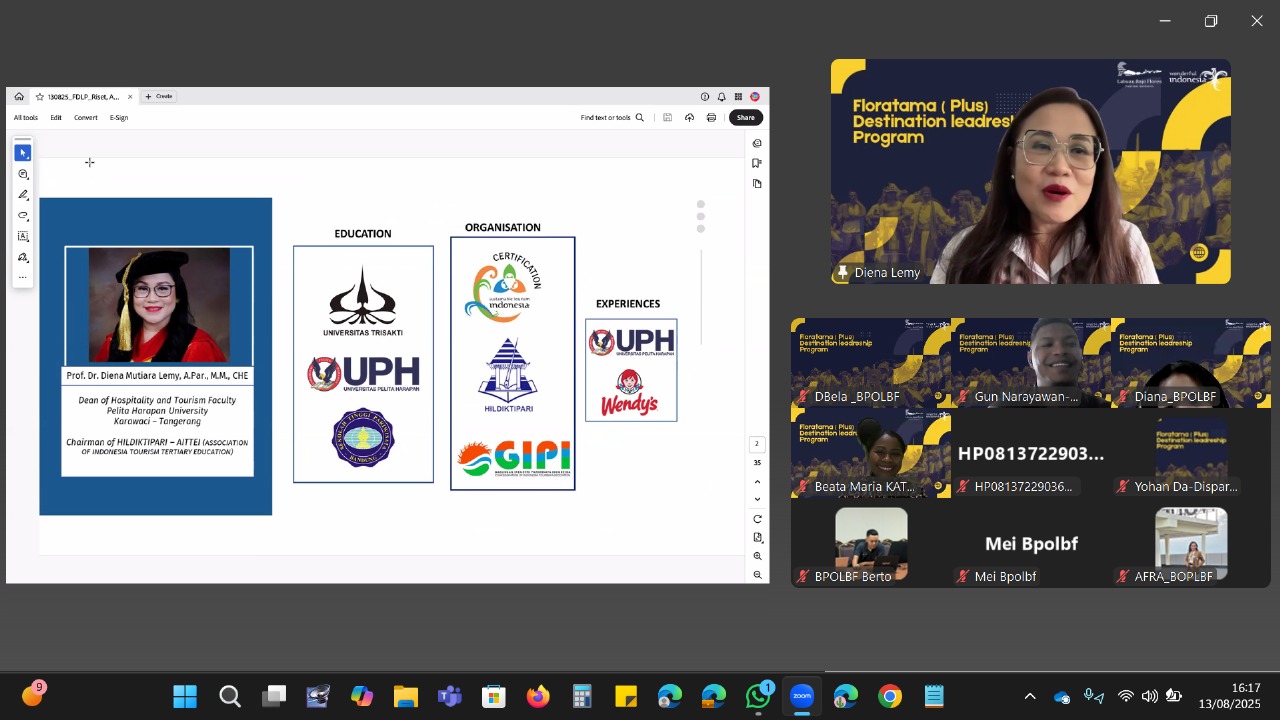Open the E-Sign menu

119,118
